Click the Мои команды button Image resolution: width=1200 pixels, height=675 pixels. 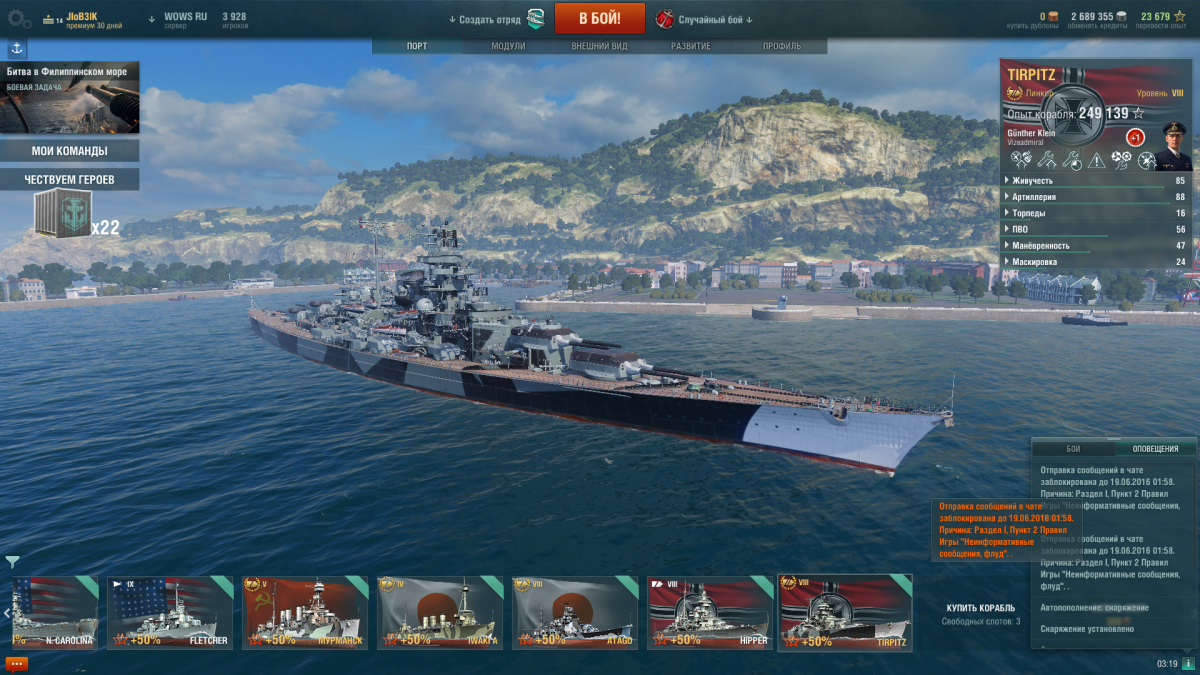pyautogui.click(x=70, y=151)
